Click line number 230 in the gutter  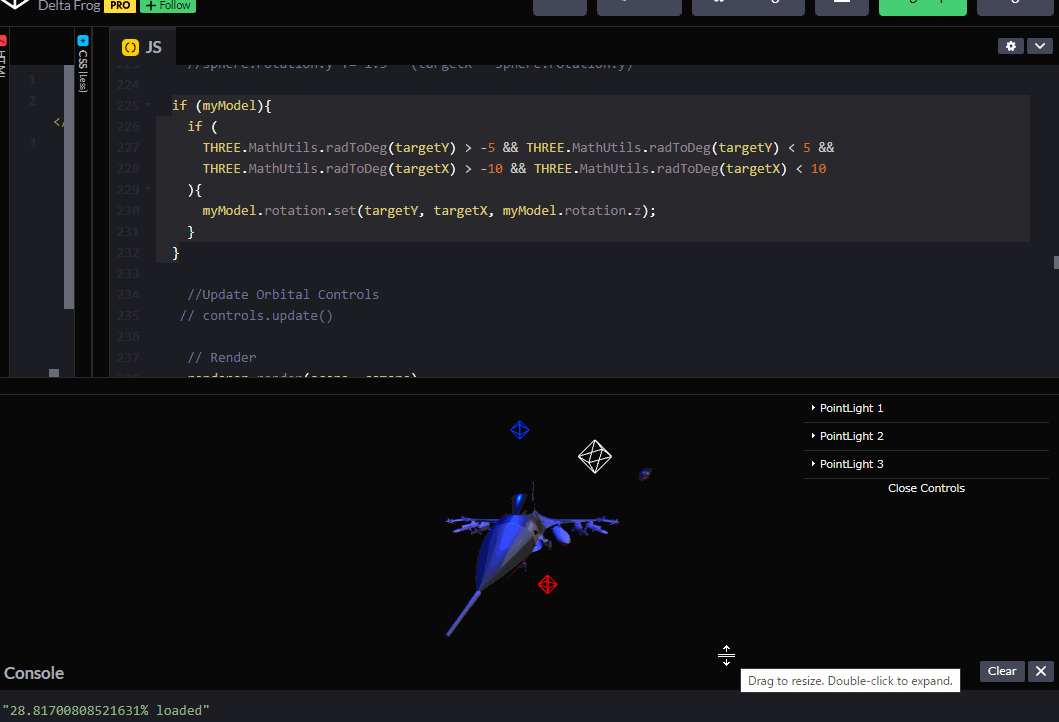(128, 211)
